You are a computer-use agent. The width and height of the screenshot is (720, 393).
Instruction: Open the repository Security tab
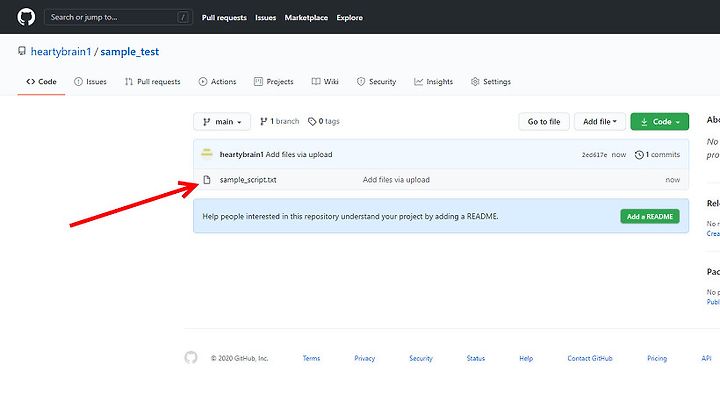click(377, 82)
